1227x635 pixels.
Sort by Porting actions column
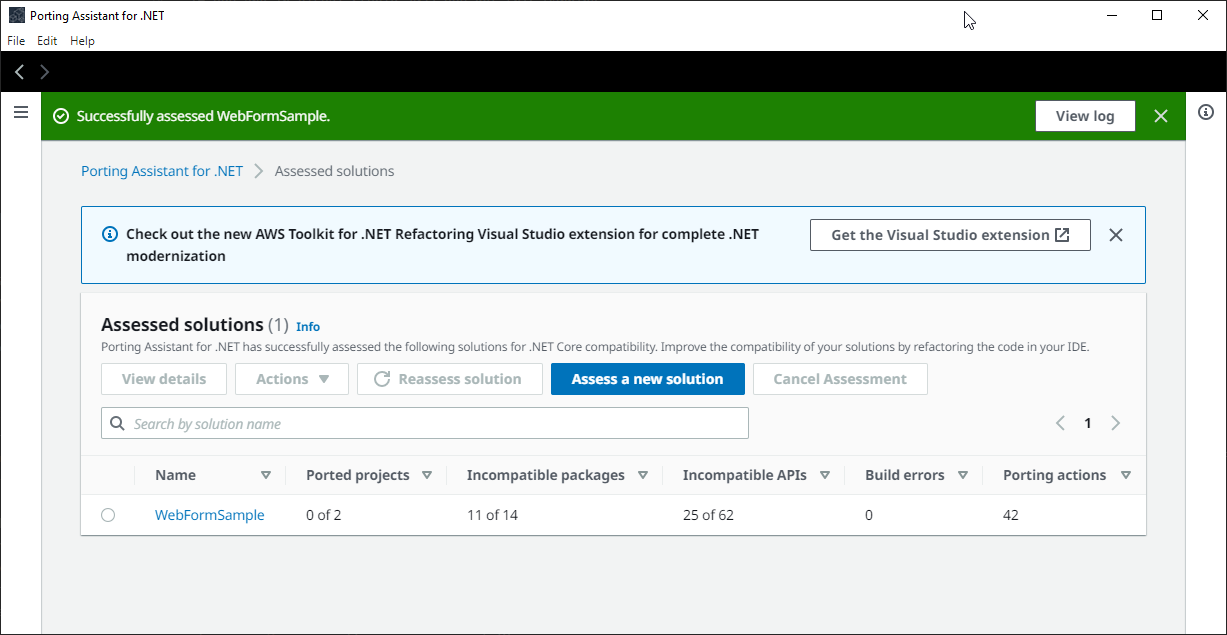[1126, 476]
